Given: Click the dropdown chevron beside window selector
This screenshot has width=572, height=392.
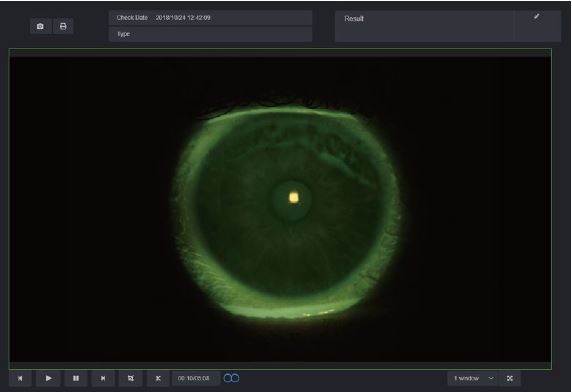Looking at the screenshot, I should coord(491,379).
